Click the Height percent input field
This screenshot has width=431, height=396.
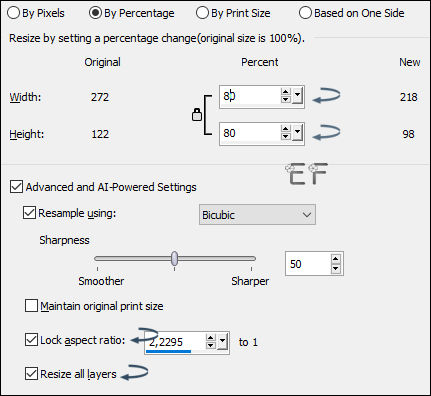click(250, 133)
